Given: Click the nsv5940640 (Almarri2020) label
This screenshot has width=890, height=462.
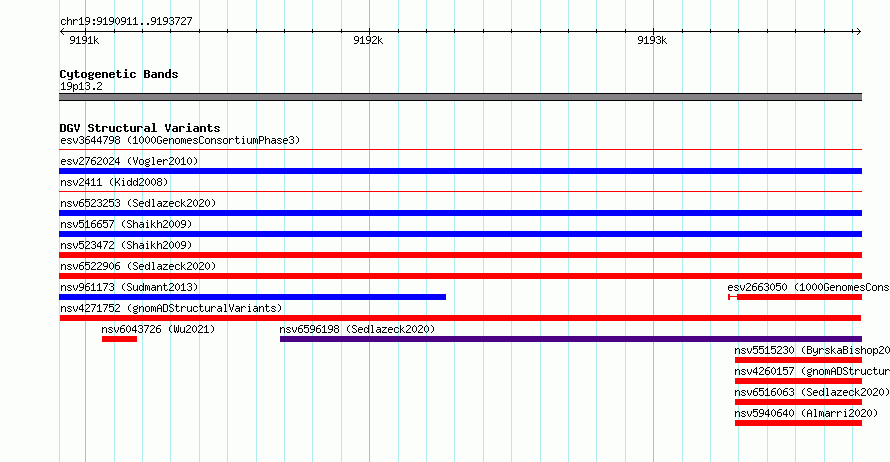Looking at the screenshot, I should 806,413.
